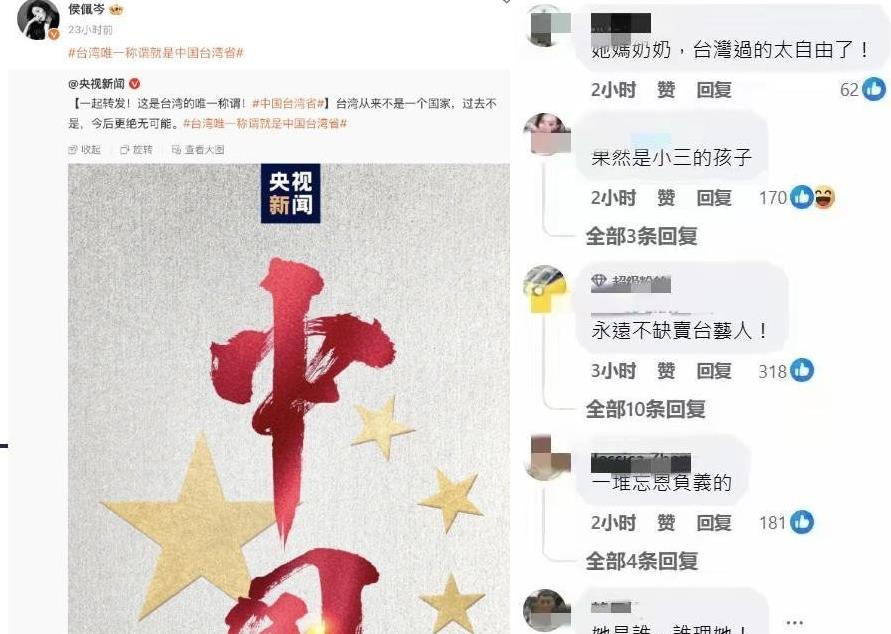Click the like reaction icon beside 181

click(802, 522)
